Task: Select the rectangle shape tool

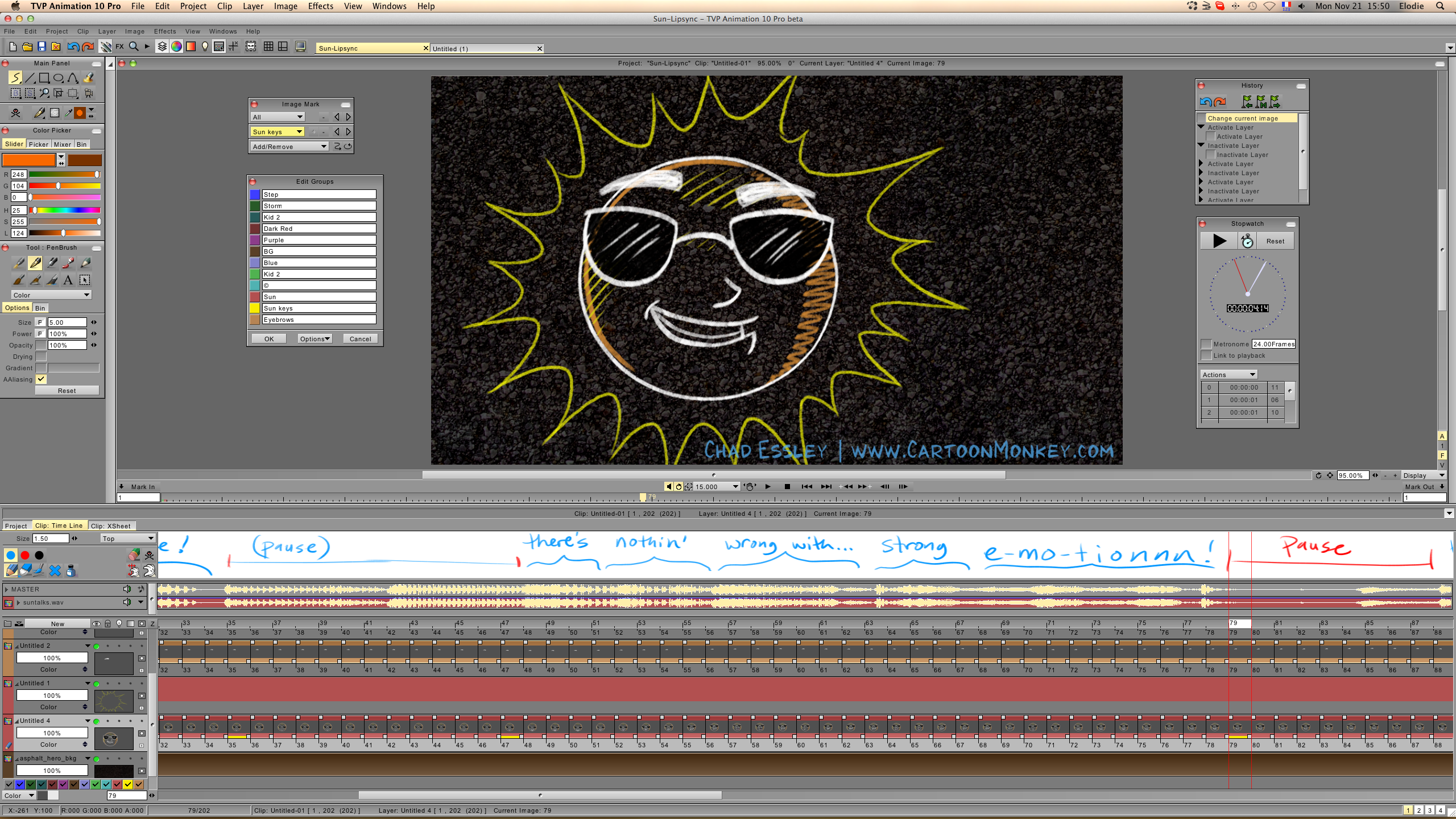Action: pyautogui.click(x=44, y=78)
